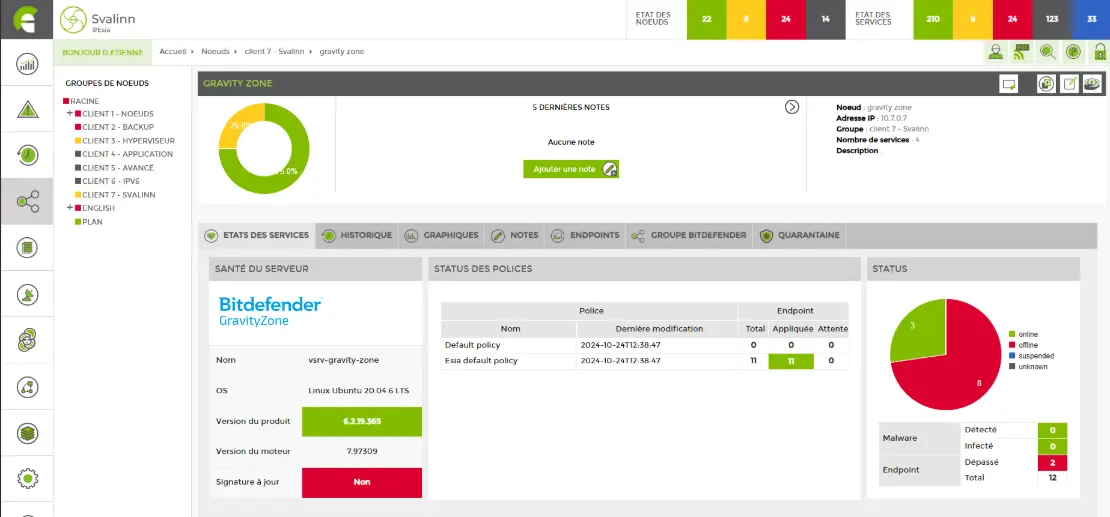Viewport: 1110px width, 517px height.
Task: Click the Esia default policy row name
Action: [481, 360]
